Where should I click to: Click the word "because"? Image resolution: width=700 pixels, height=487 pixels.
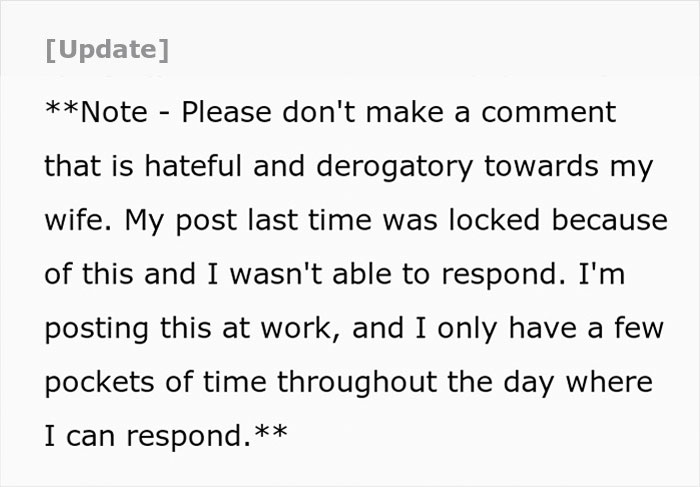pos(611,220)
